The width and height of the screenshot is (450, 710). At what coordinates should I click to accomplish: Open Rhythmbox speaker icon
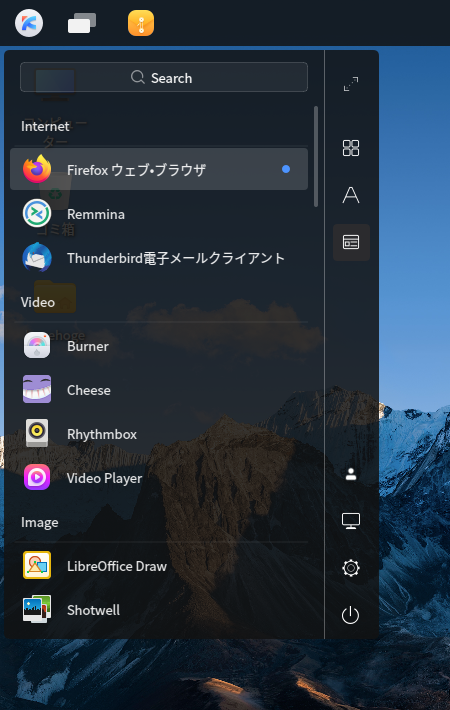point(37,433)
